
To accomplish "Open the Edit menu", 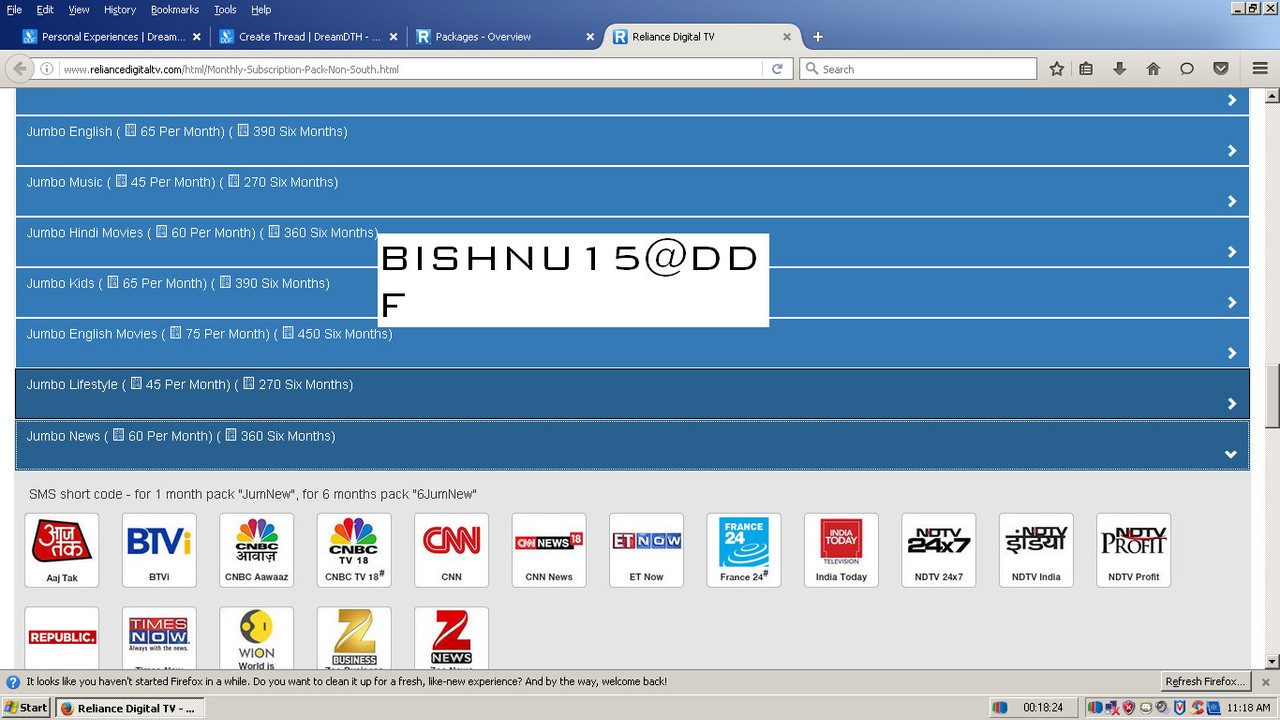I will coord(45,10).
